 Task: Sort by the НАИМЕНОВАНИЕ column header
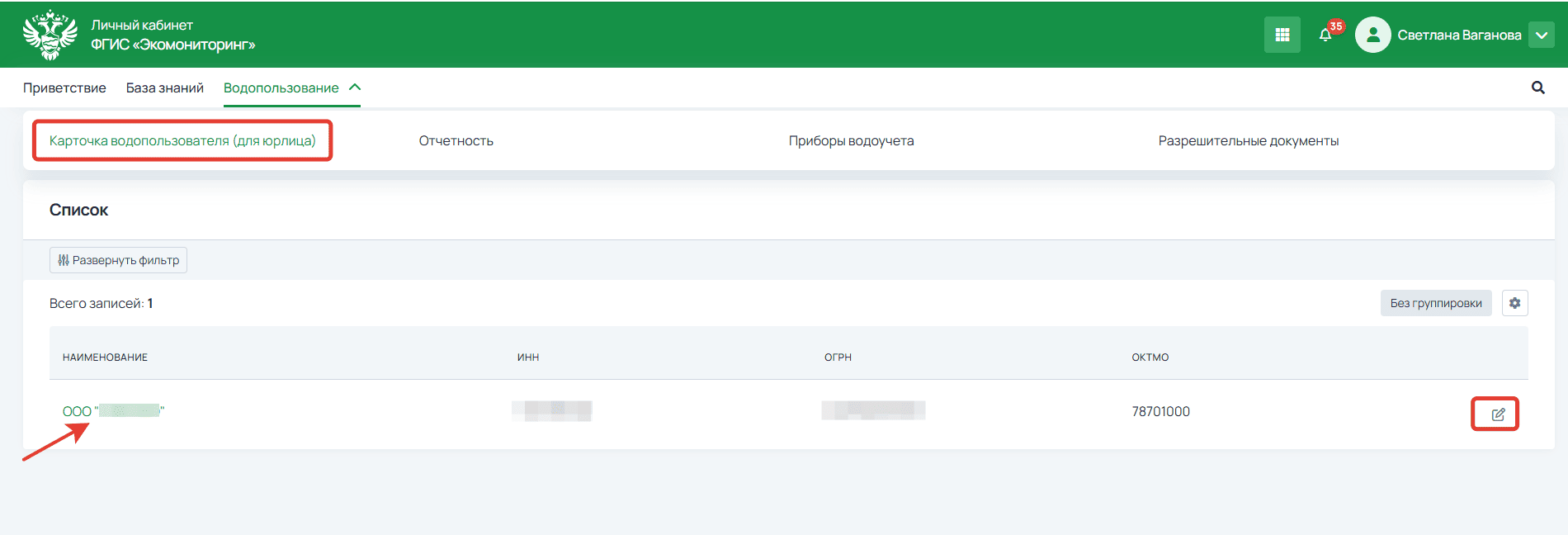point(105,357)
